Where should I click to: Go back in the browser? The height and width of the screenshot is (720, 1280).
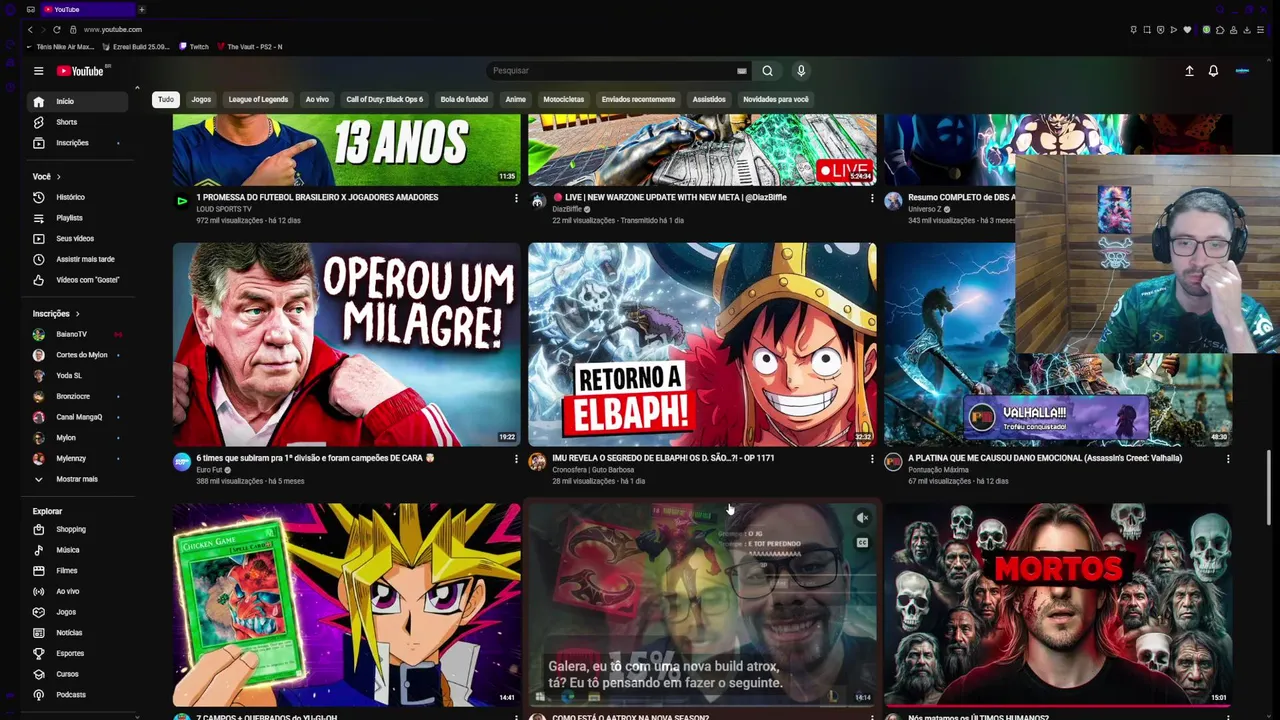(x=30, y=30)
